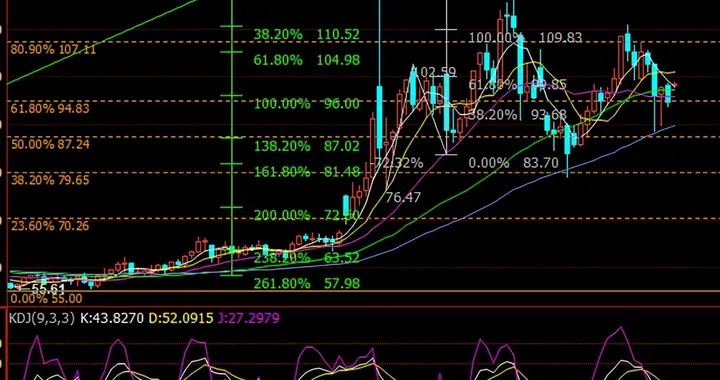Select the orange "38.20% 79.65" level label
This screenshot has height=380, width=720.
(50, 180)
